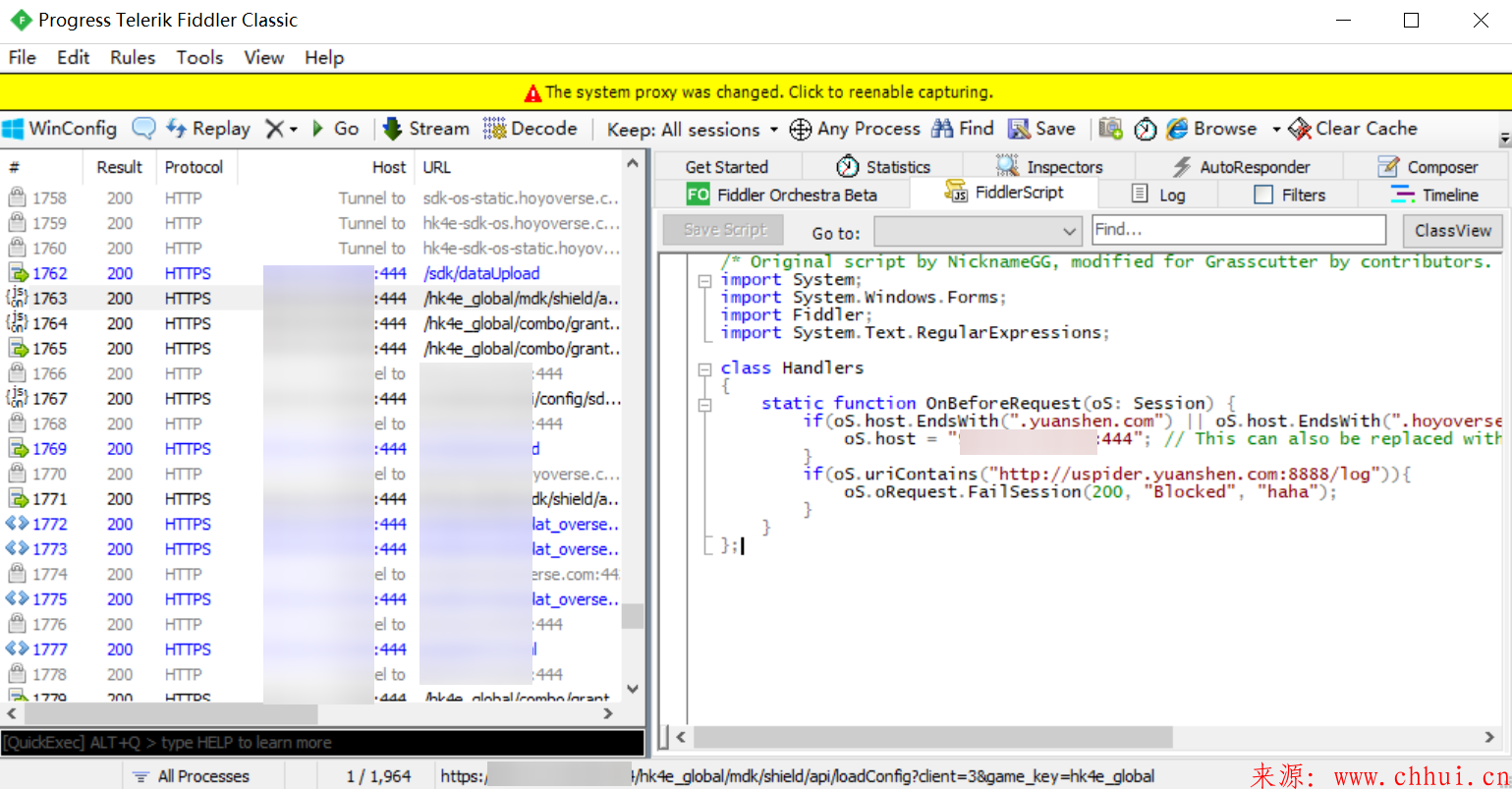Click the document icon of session 1771

(18, 498)
